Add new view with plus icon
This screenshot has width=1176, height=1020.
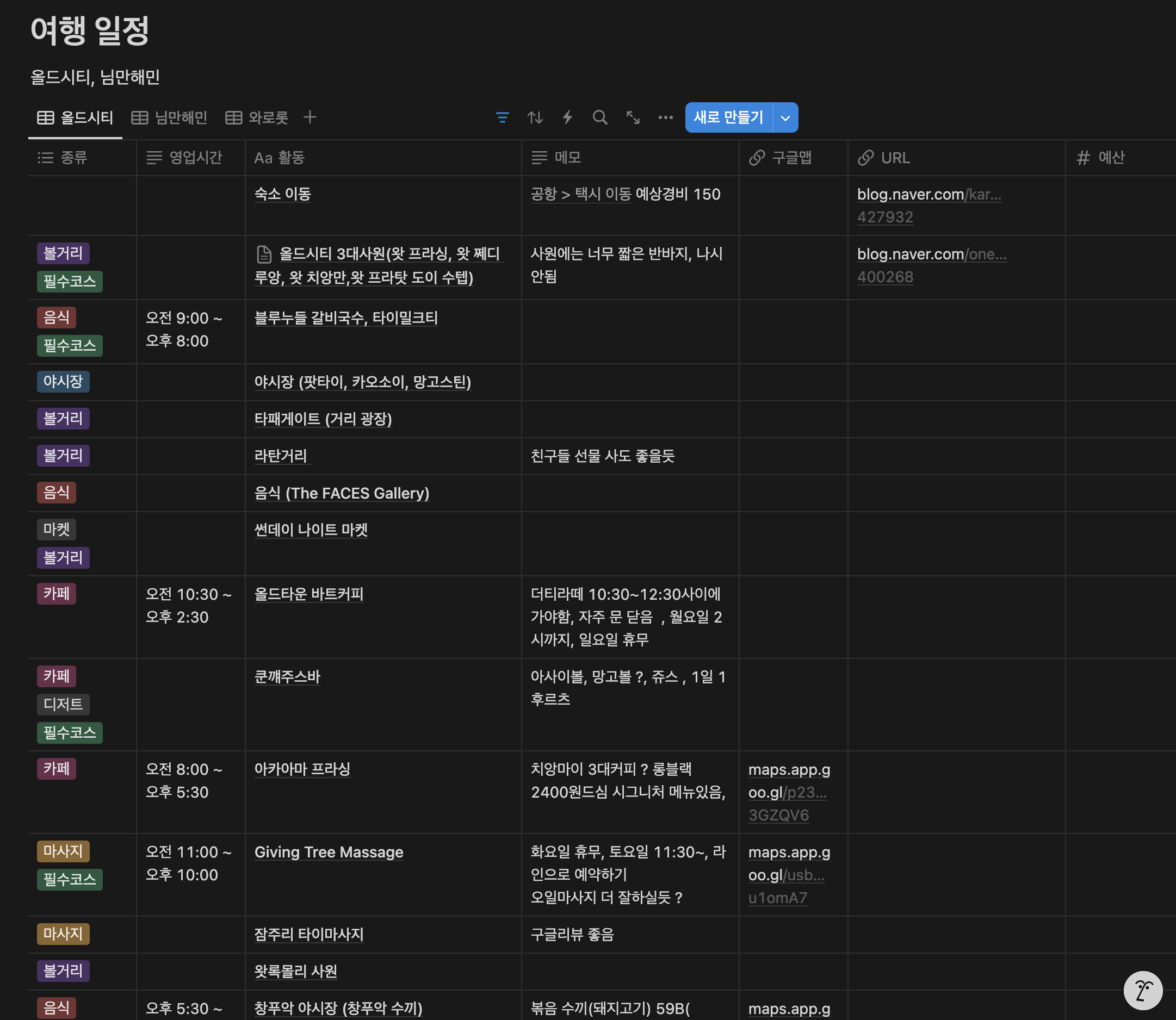[x=310, y=118]
